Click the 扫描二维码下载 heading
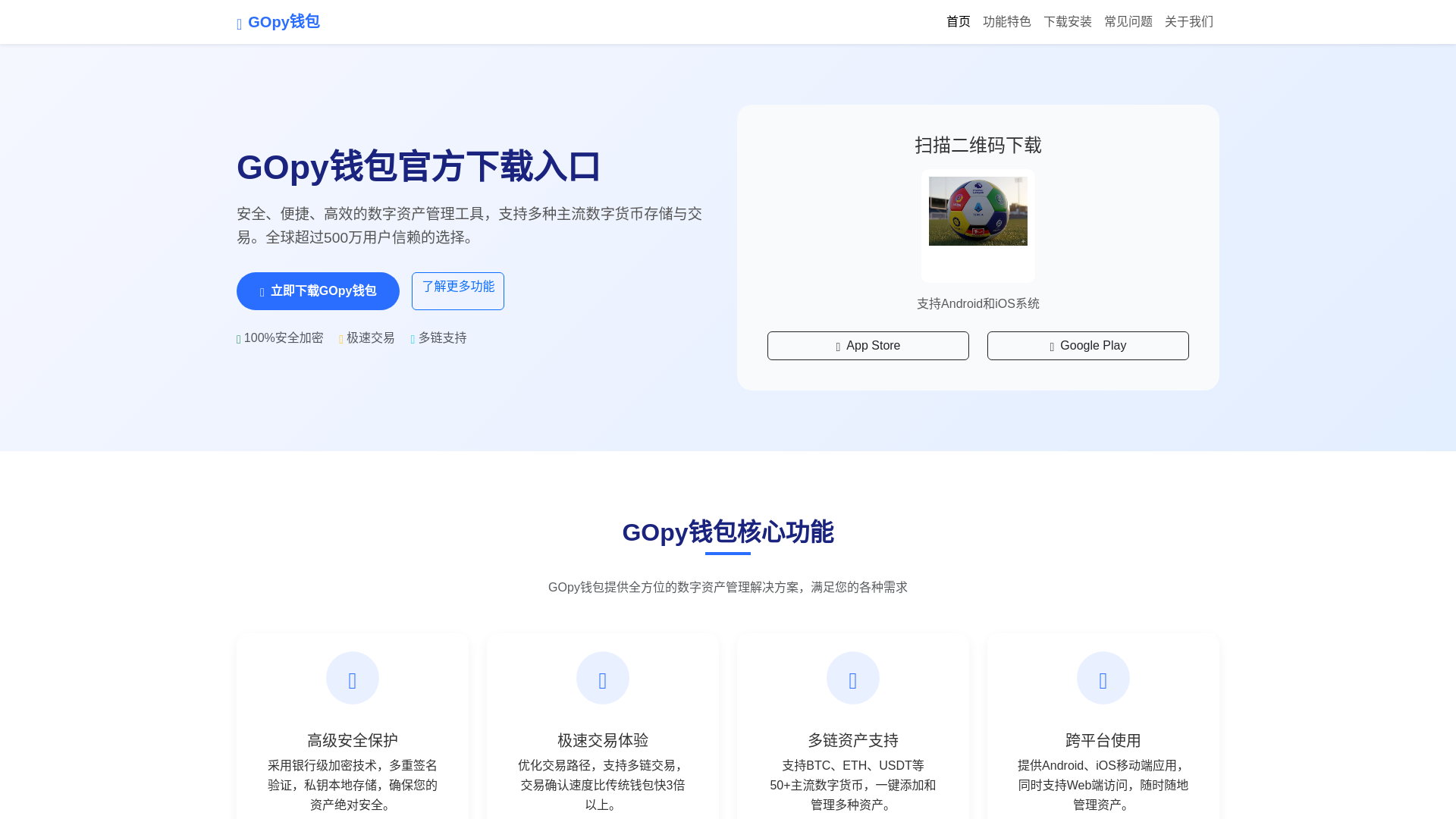This screenshot has width=1456, height=819. tap(978, 145)
